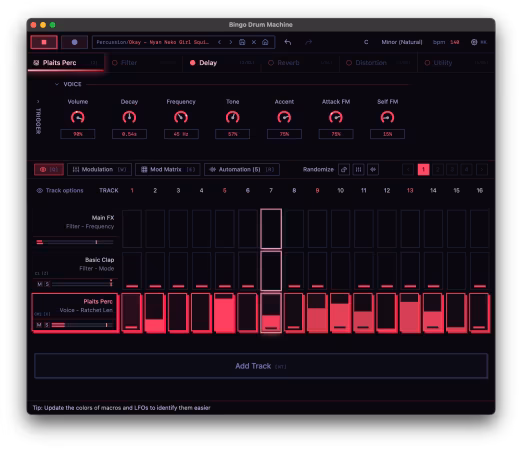
Task: Select pattern page 2
Action: (x=438, y=170)
